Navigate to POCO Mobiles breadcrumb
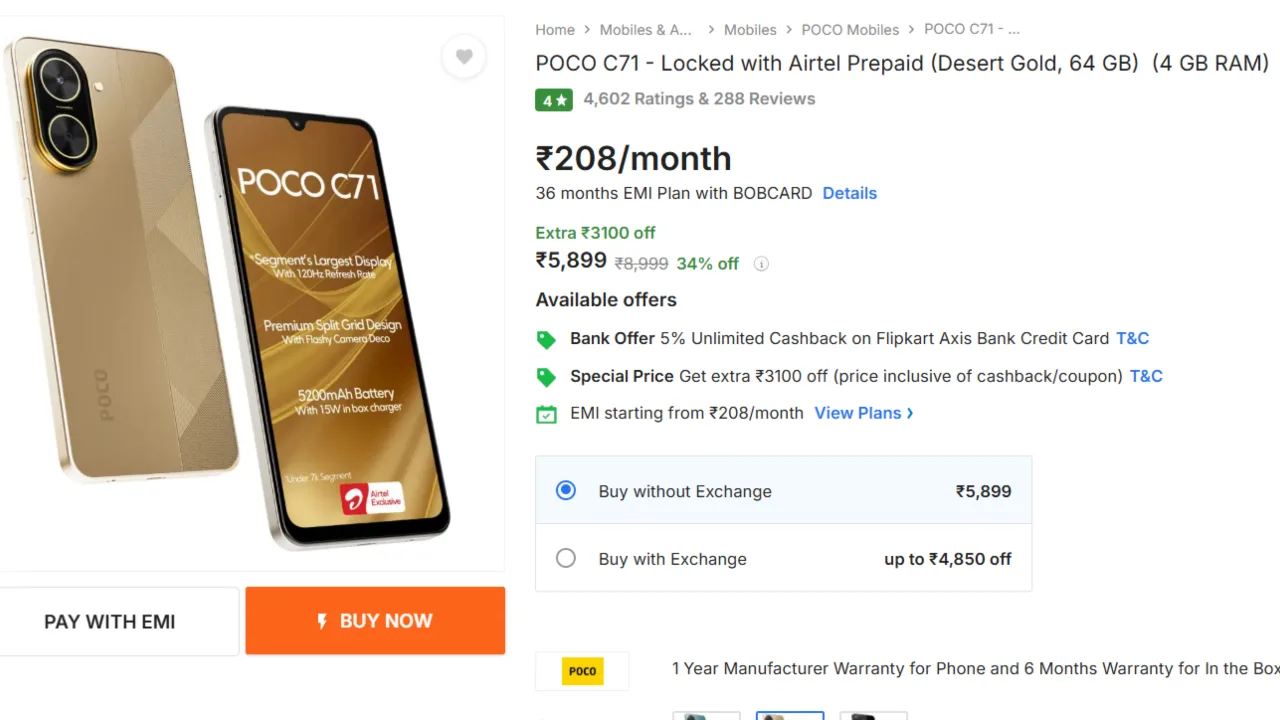This screenshot has height=720, width=1280. point(850,30)
